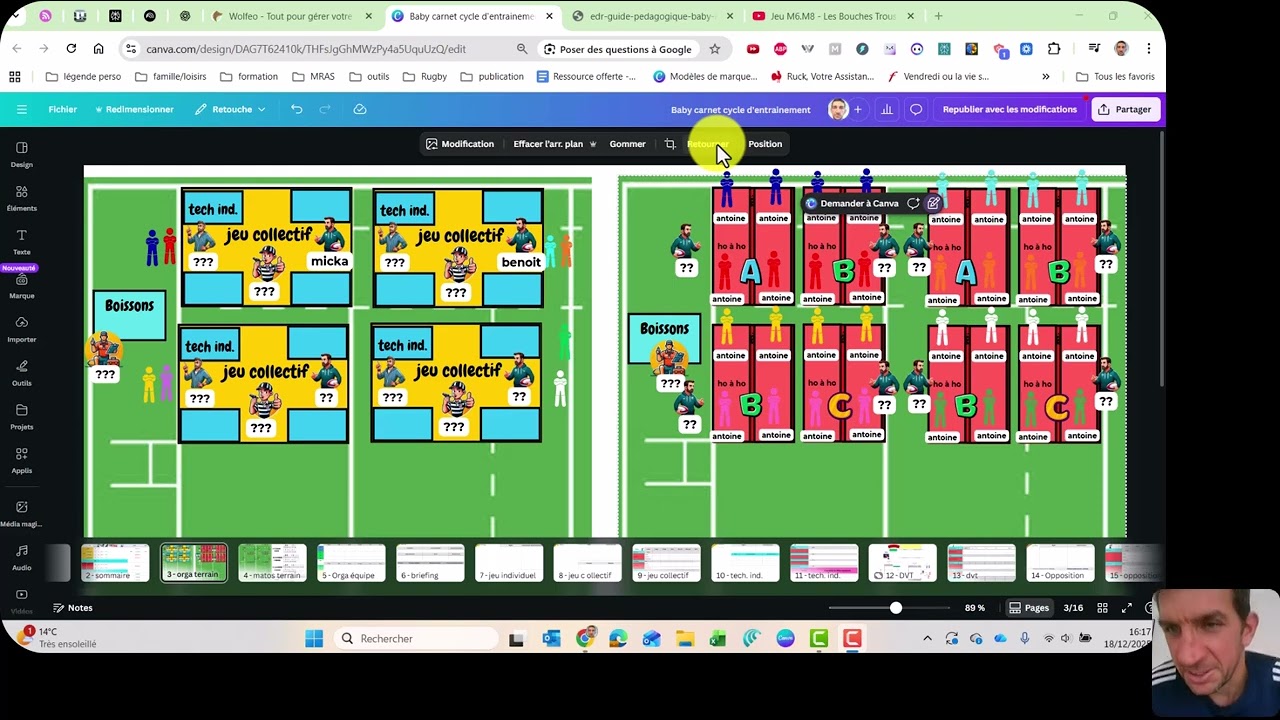Expand hidden bookmarks chevron
The image size is (1280, 720).
pos(1046,76)
